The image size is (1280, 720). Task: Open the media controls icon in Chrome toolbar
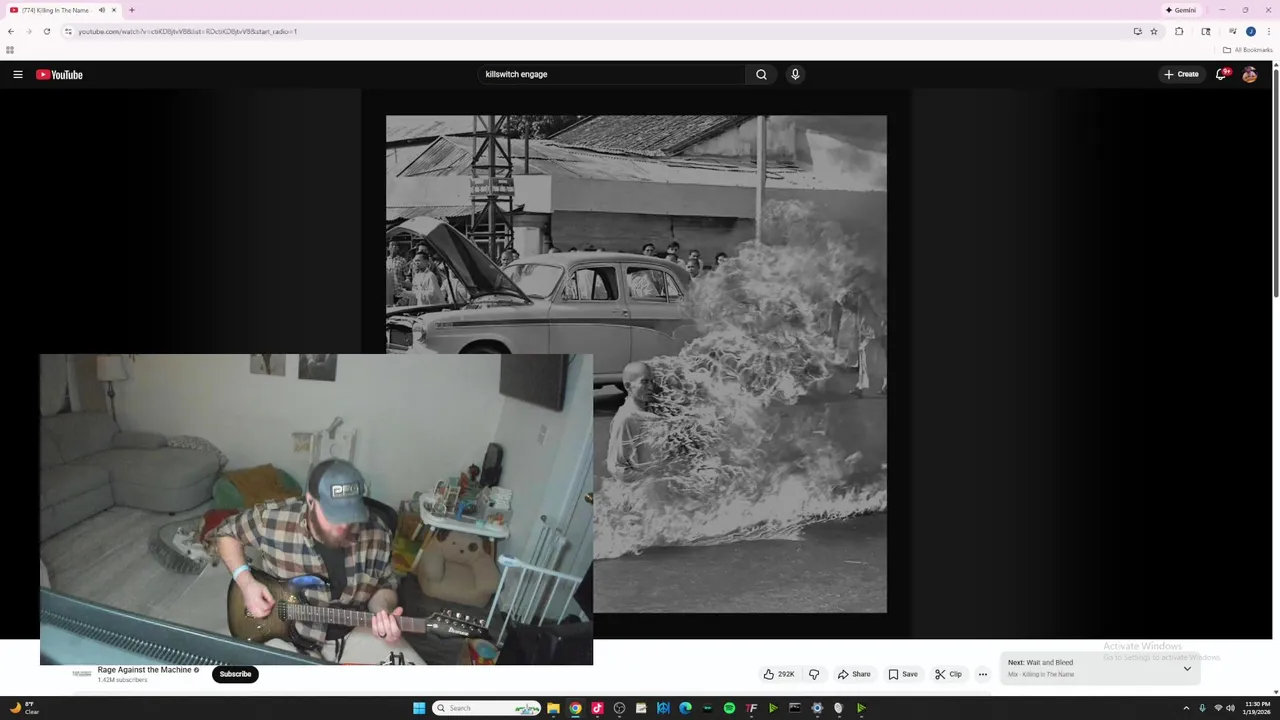1232,31
